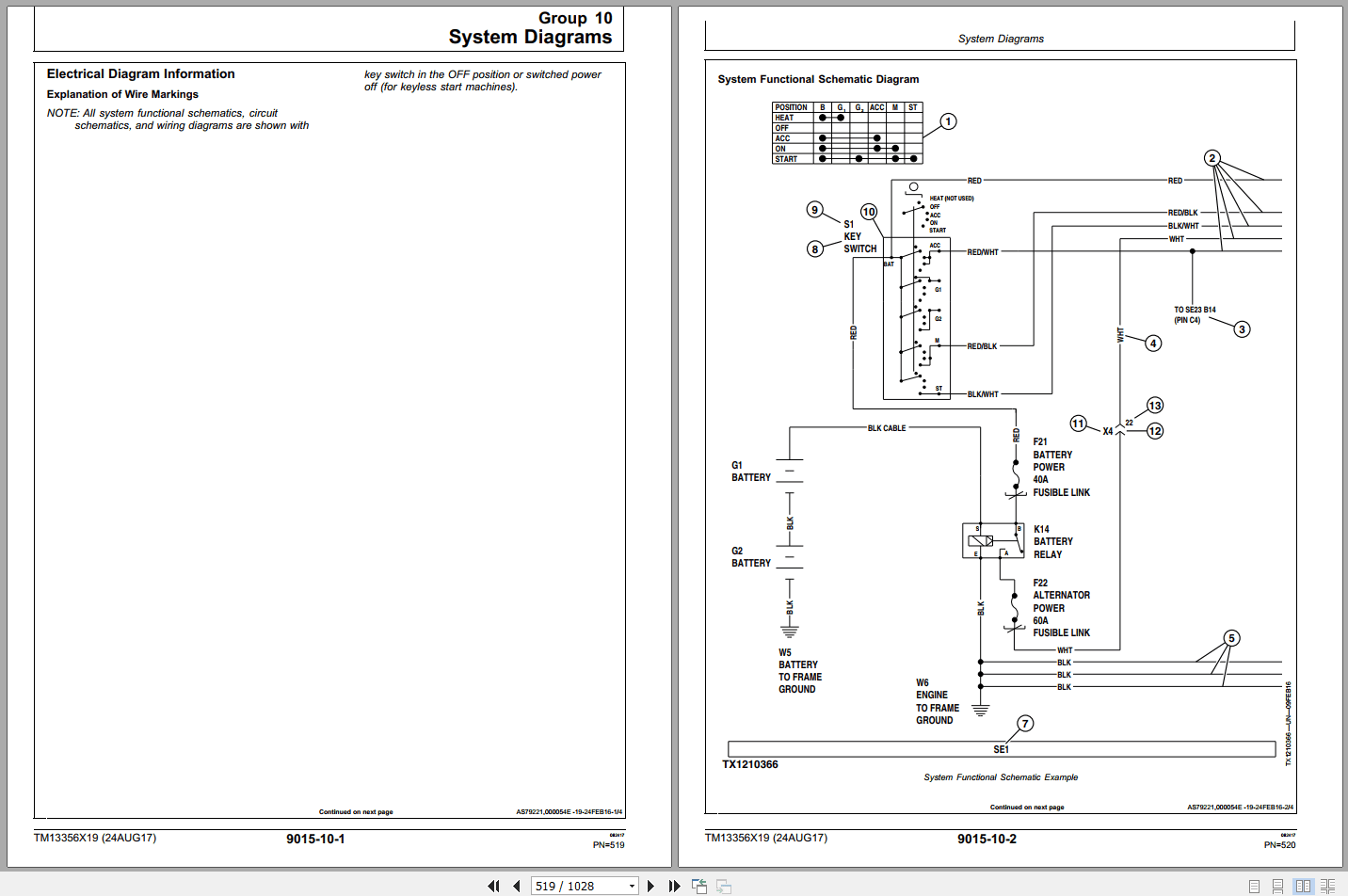
Task: Click the 'TX1210366' figure number
Action: coord(750,764)
